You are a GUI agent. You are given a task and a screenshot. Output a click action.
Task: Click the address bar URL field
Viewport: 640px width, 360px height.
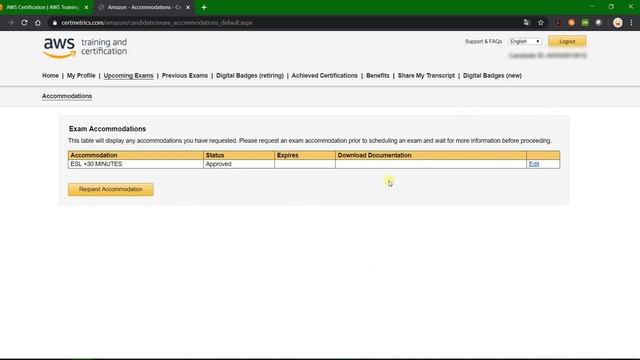tap(286, 23)
